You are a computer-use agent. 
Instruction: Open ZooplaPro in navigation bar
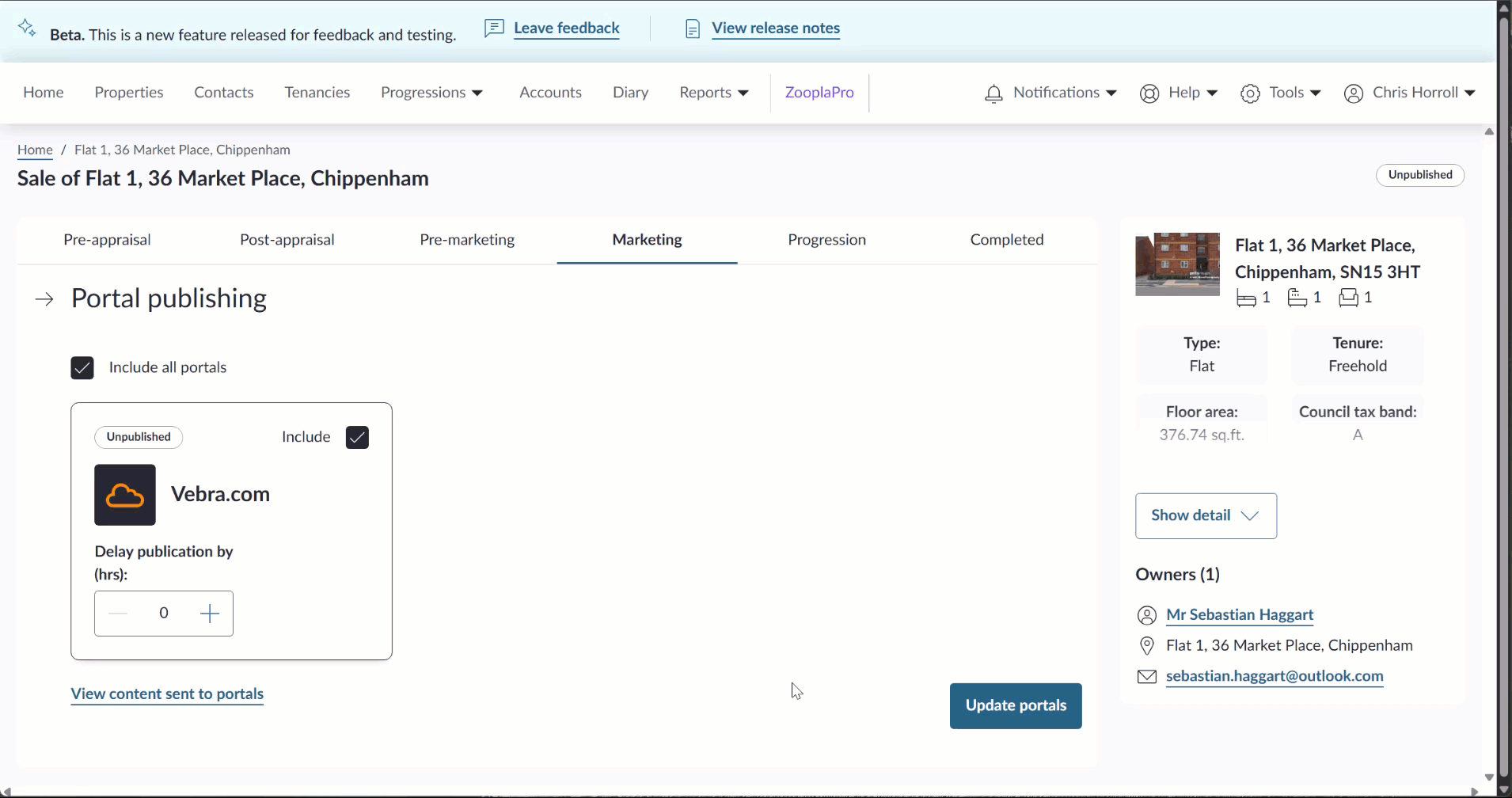click(x=819, y=93)
